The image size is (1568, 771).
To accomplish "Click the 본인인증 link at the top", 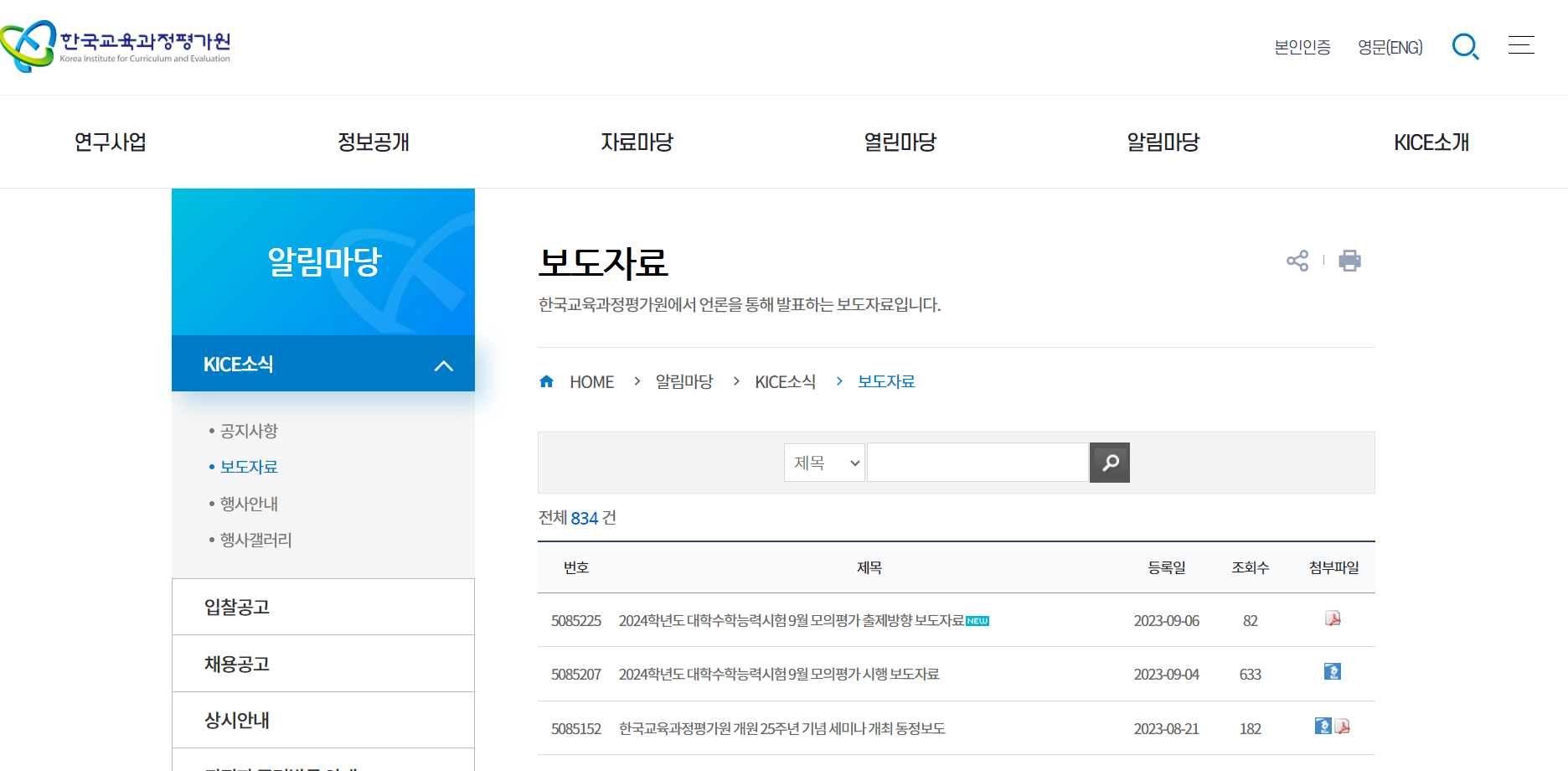I will (x=1302, y=47).
